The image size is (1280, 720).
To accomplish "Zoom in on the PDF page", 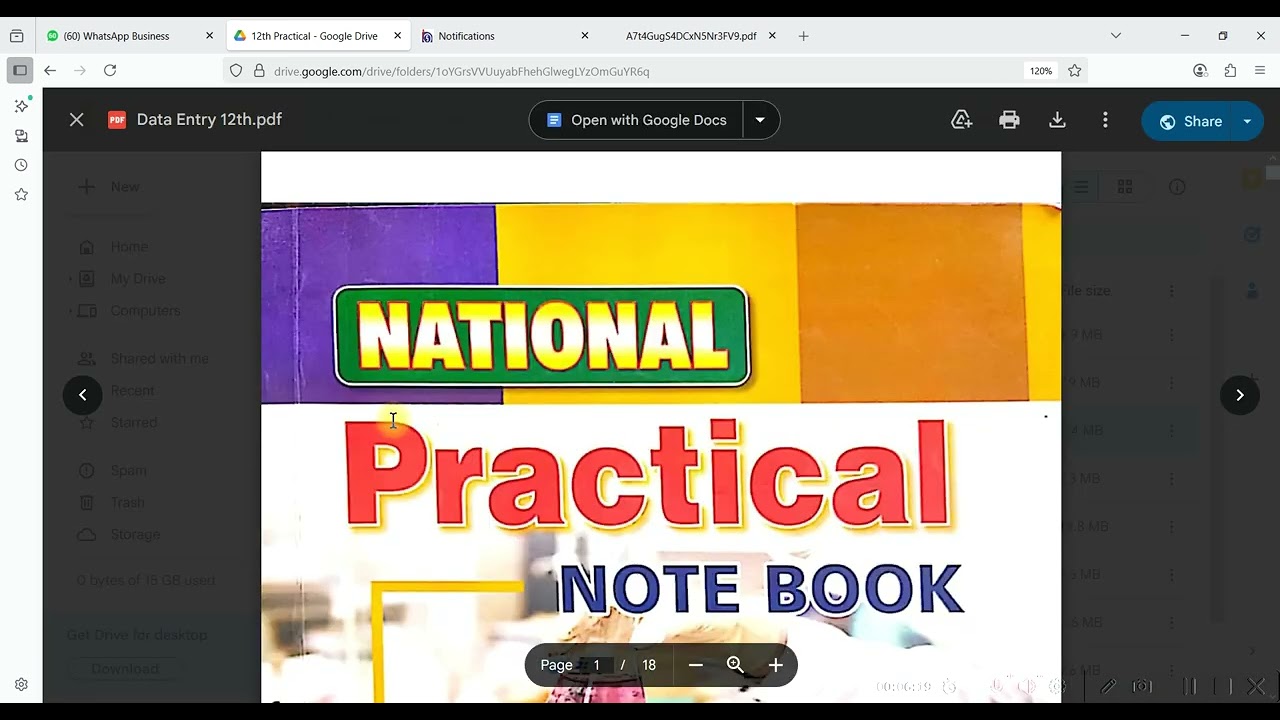I will coord(775,665).
